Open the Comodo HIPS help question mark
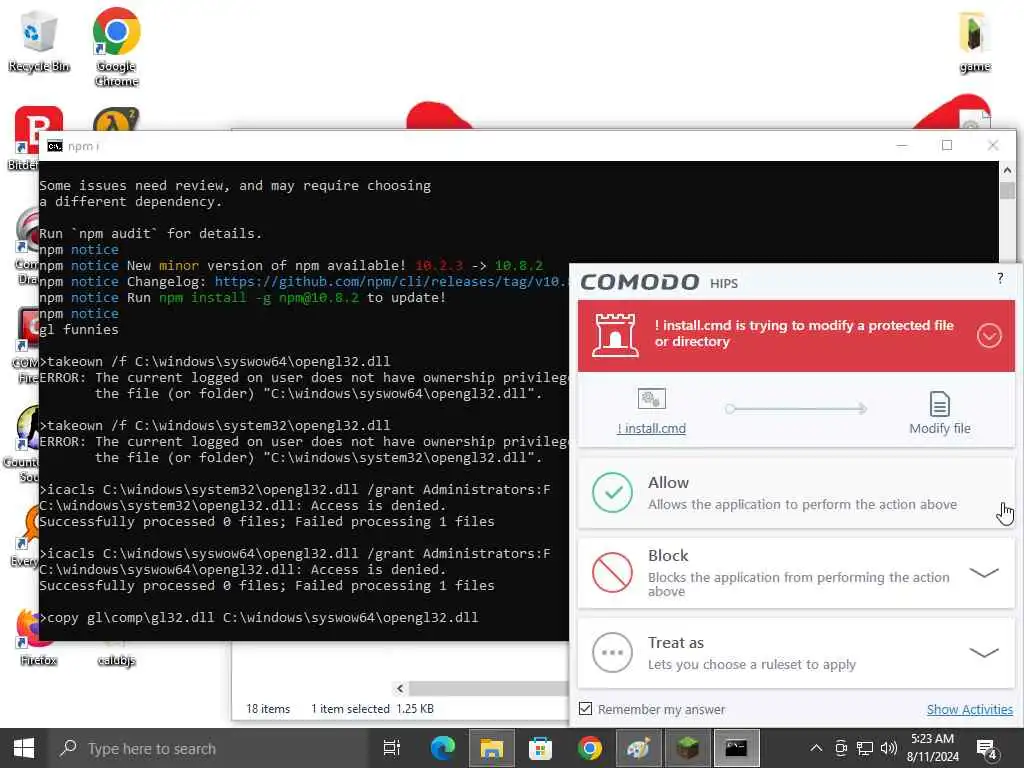Image resolution: width=1024 pixels, height=768 pixels. (1000, 278)
